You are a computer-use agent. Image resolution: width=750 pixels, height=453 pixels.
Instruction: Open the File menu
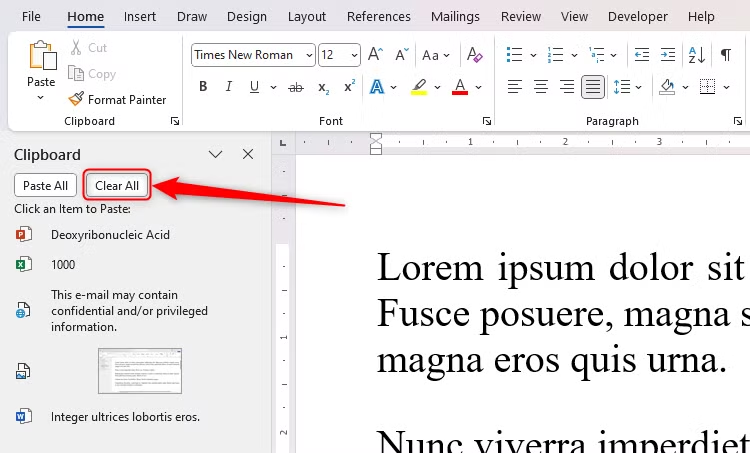tap(31, 16)
